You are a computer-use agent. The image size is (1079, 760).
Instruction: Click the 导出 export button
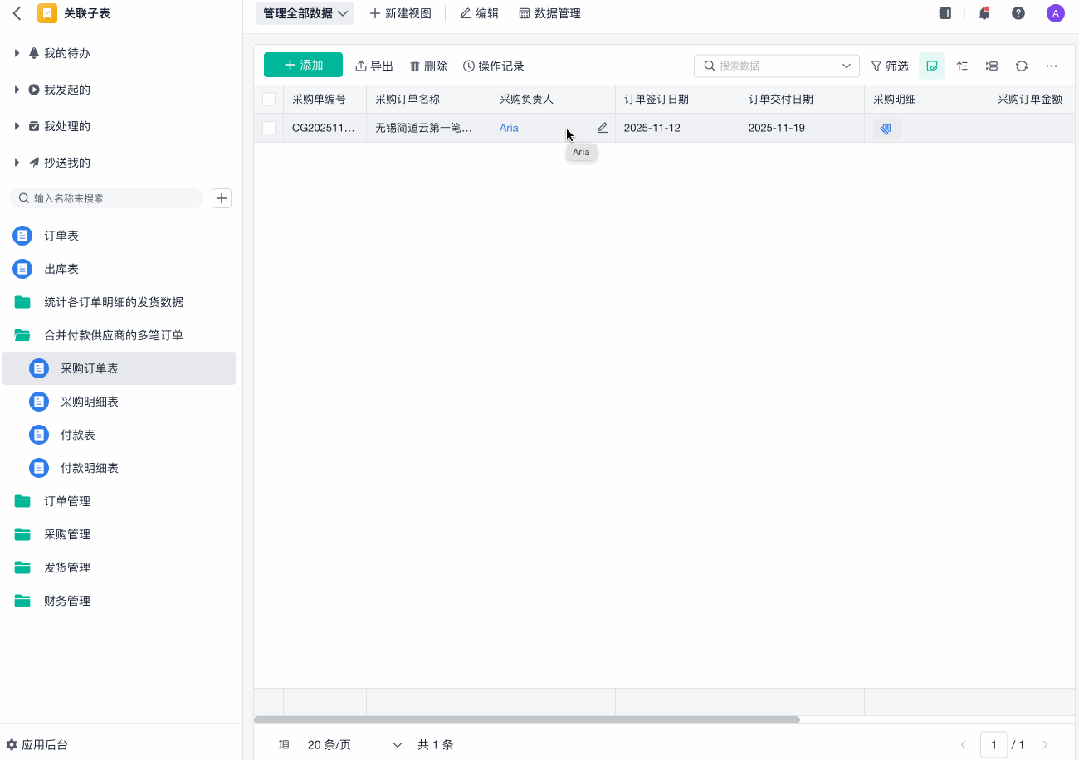pos(374,66)
